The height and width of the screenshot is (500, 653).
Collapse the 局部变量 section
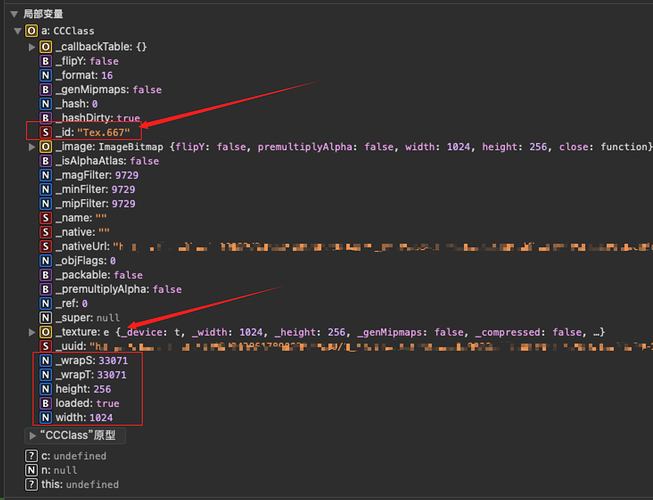click(x=14, y=14)
